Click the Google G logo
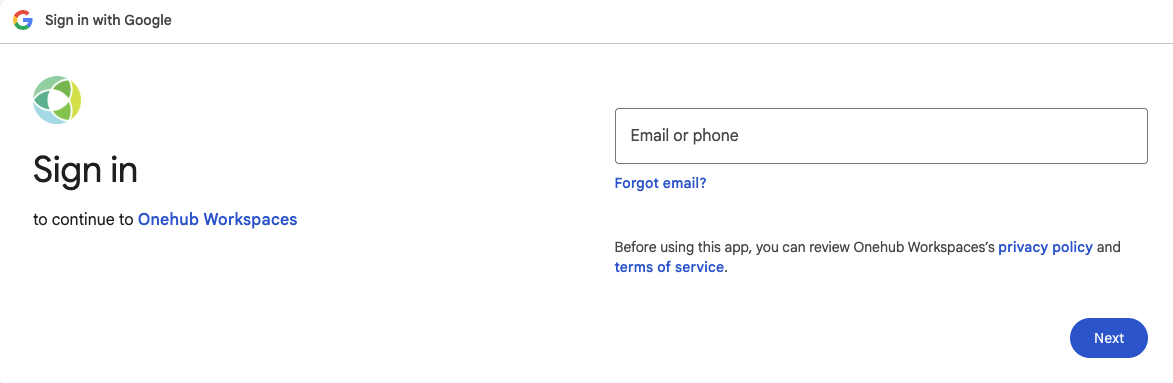 point(23,20)
